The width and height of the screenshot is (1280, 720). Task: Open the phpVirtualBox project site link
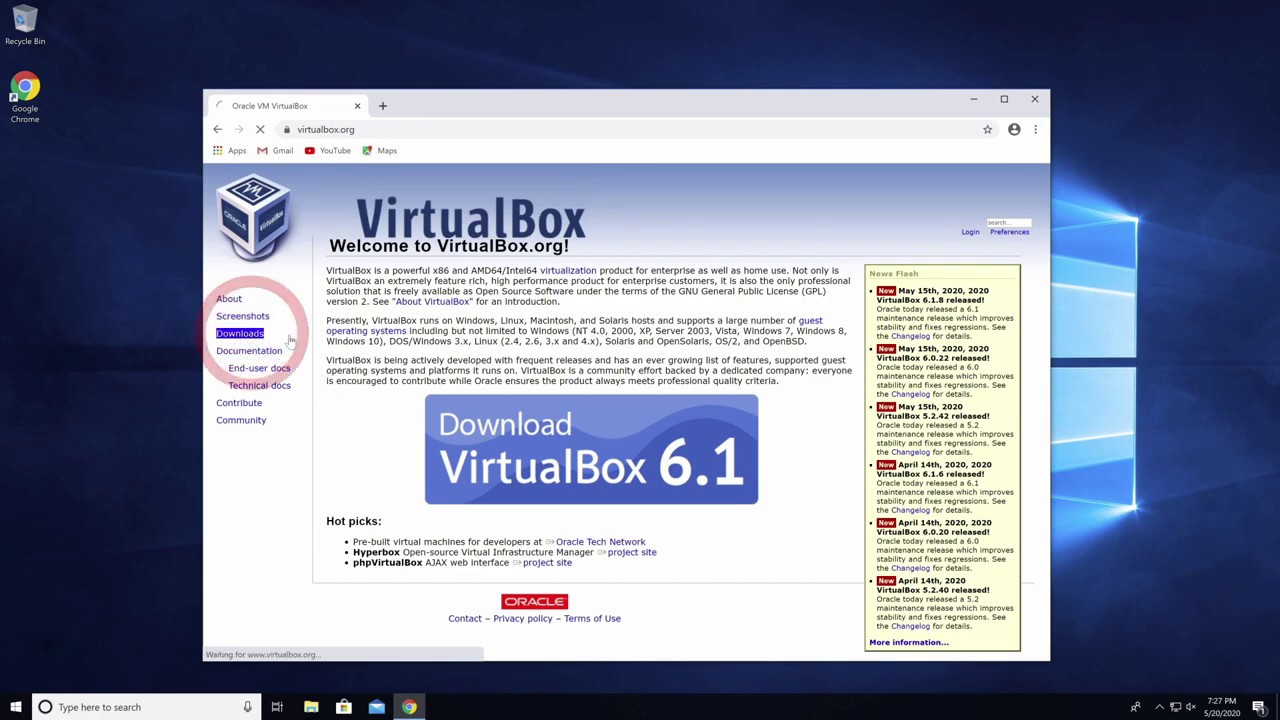547,563
